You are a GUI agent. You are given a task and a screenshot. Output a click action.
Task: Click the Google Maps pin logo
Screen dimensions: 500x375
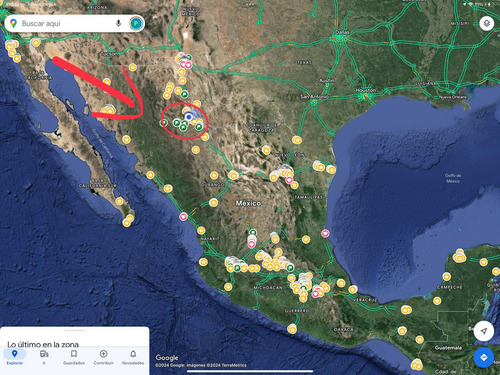coord(13,23)
